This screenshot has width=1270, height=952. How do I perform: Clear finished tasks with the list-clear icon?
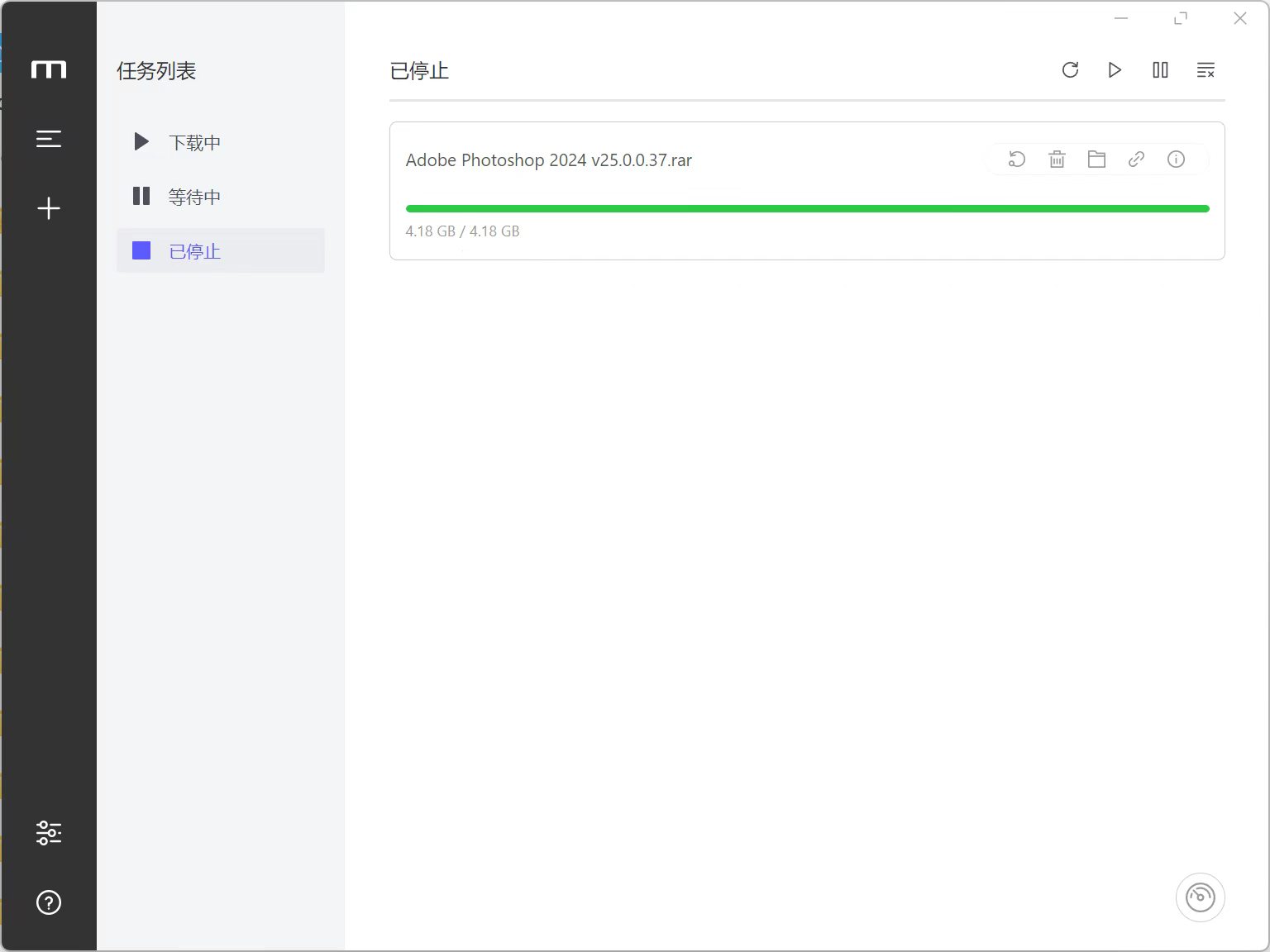[x=1206, y=70]
